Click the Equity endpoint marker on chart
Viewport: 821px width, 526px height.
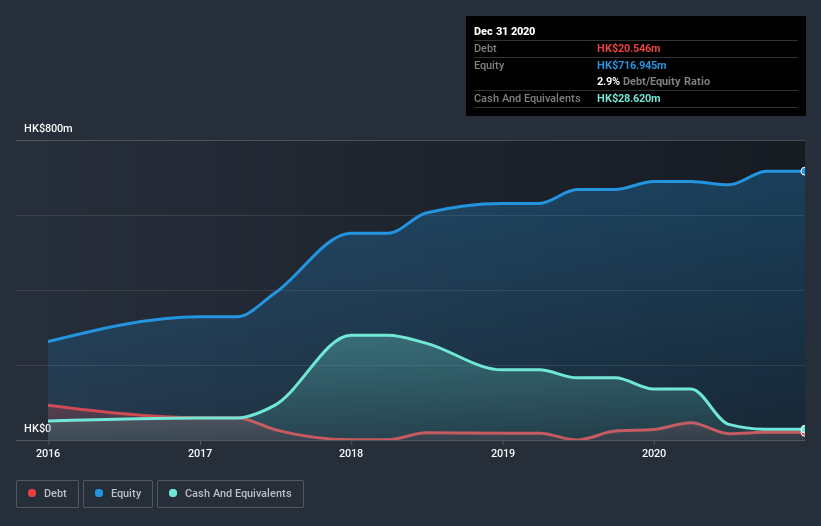click(x=804, y=171)
